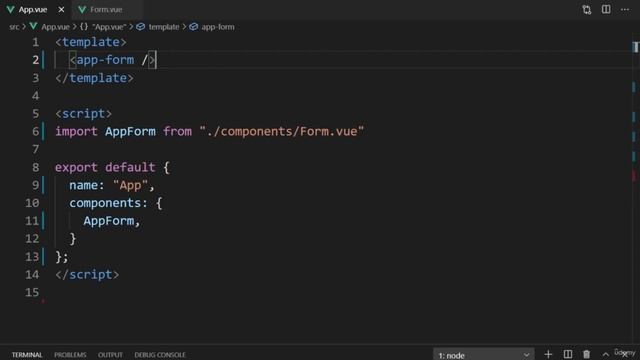Click the closing </script> tag
Screen dimensions: 640x360
point(87,275)
